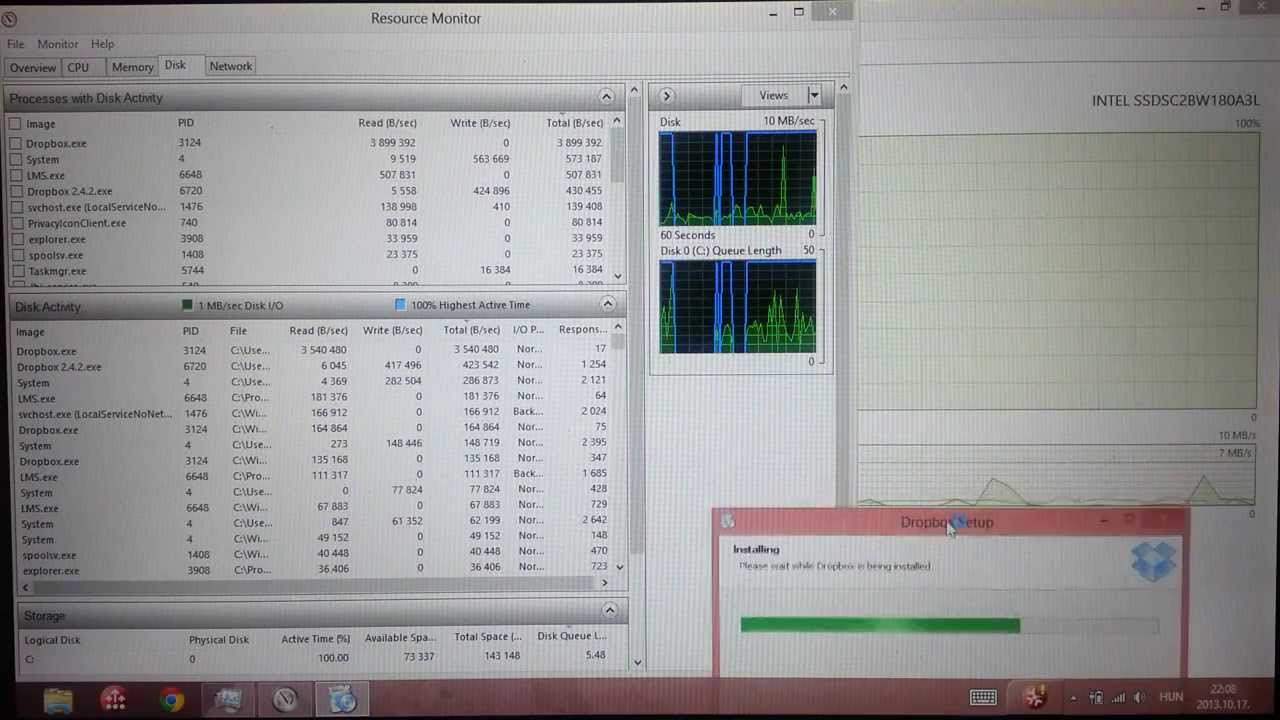Open the on-screen keyboard tray icon
The image size is (1280, 720).
tap(982, 697)
